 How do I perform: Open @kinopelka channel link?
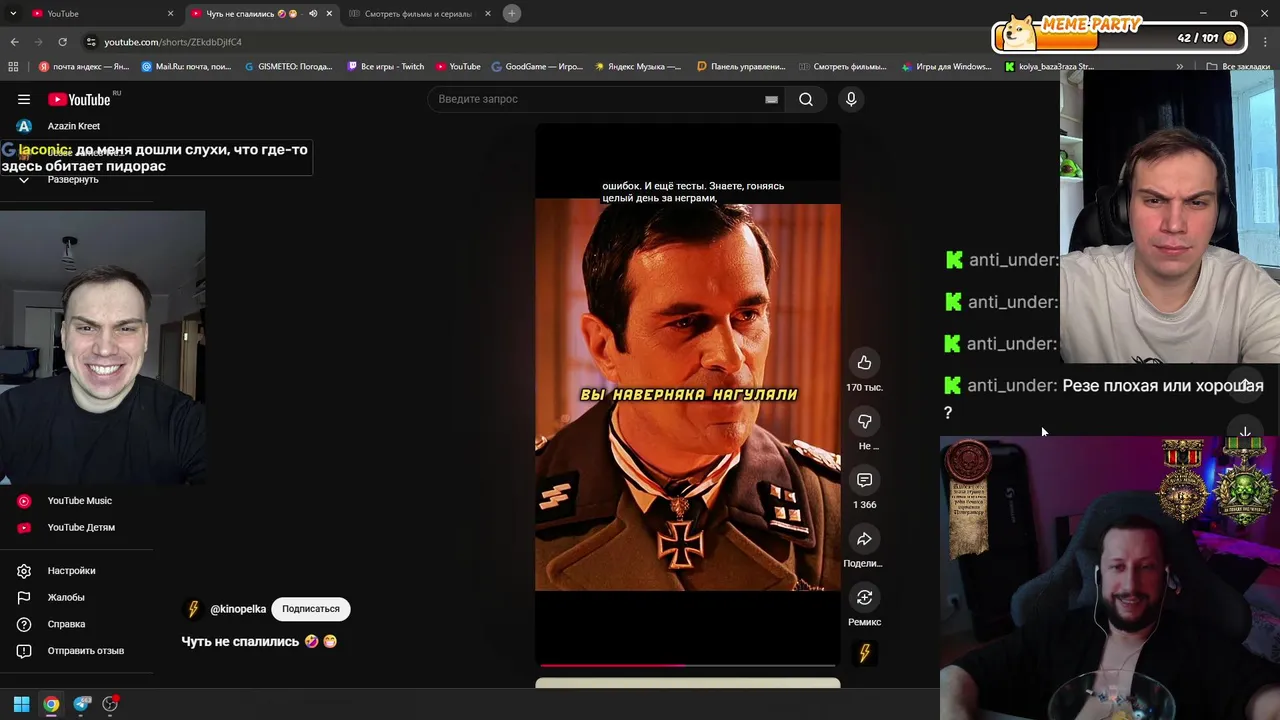click(x=238, y=609)
